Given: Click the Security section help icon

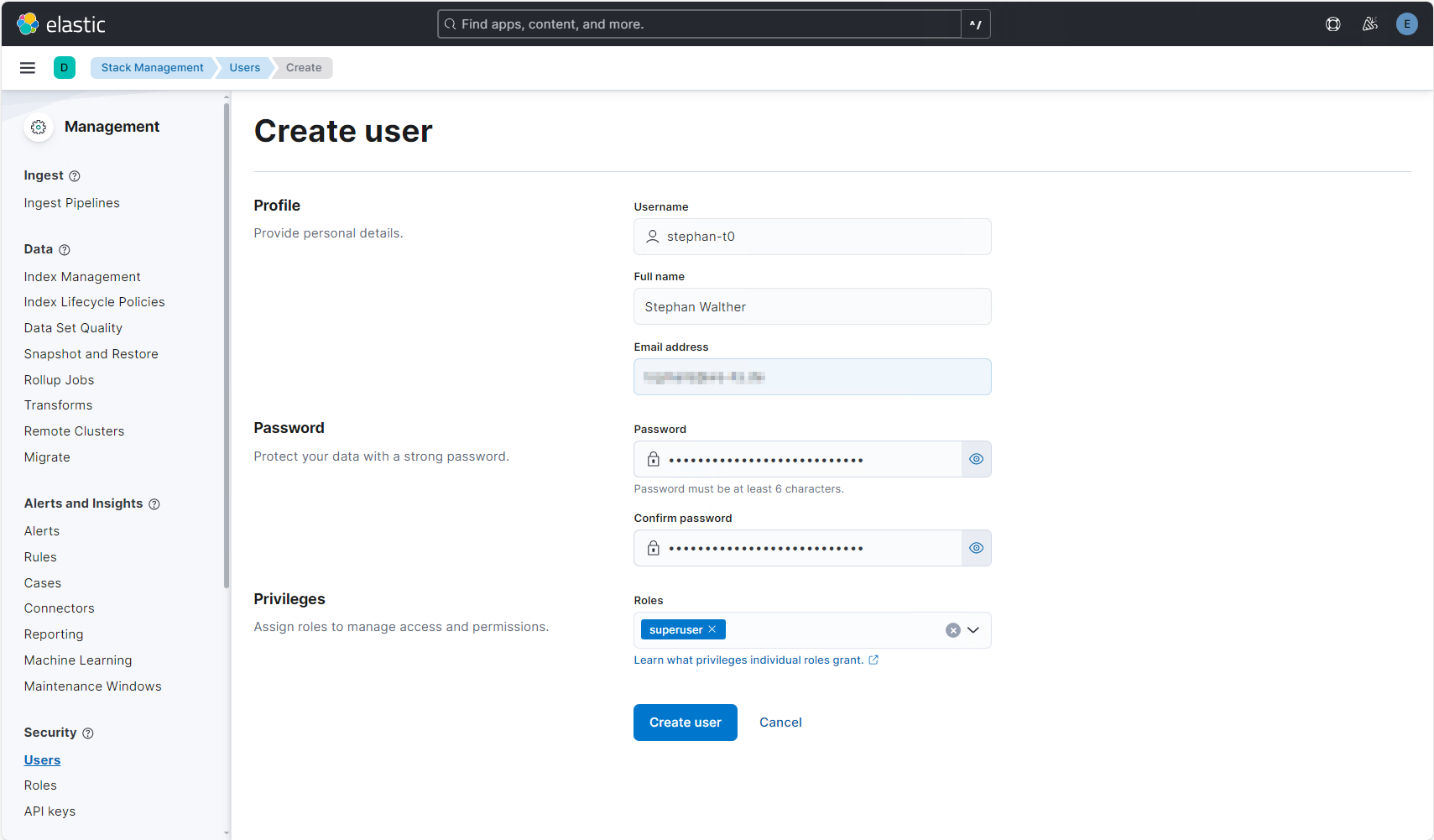Looking at the screenshot, I should coord(88,733).
